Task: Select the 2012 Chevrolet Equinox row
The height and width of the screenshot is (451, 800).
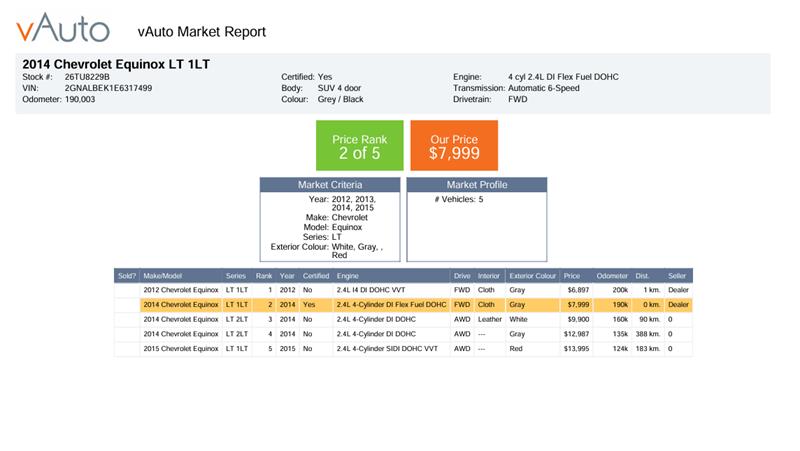Action: [x=403, y=290]
